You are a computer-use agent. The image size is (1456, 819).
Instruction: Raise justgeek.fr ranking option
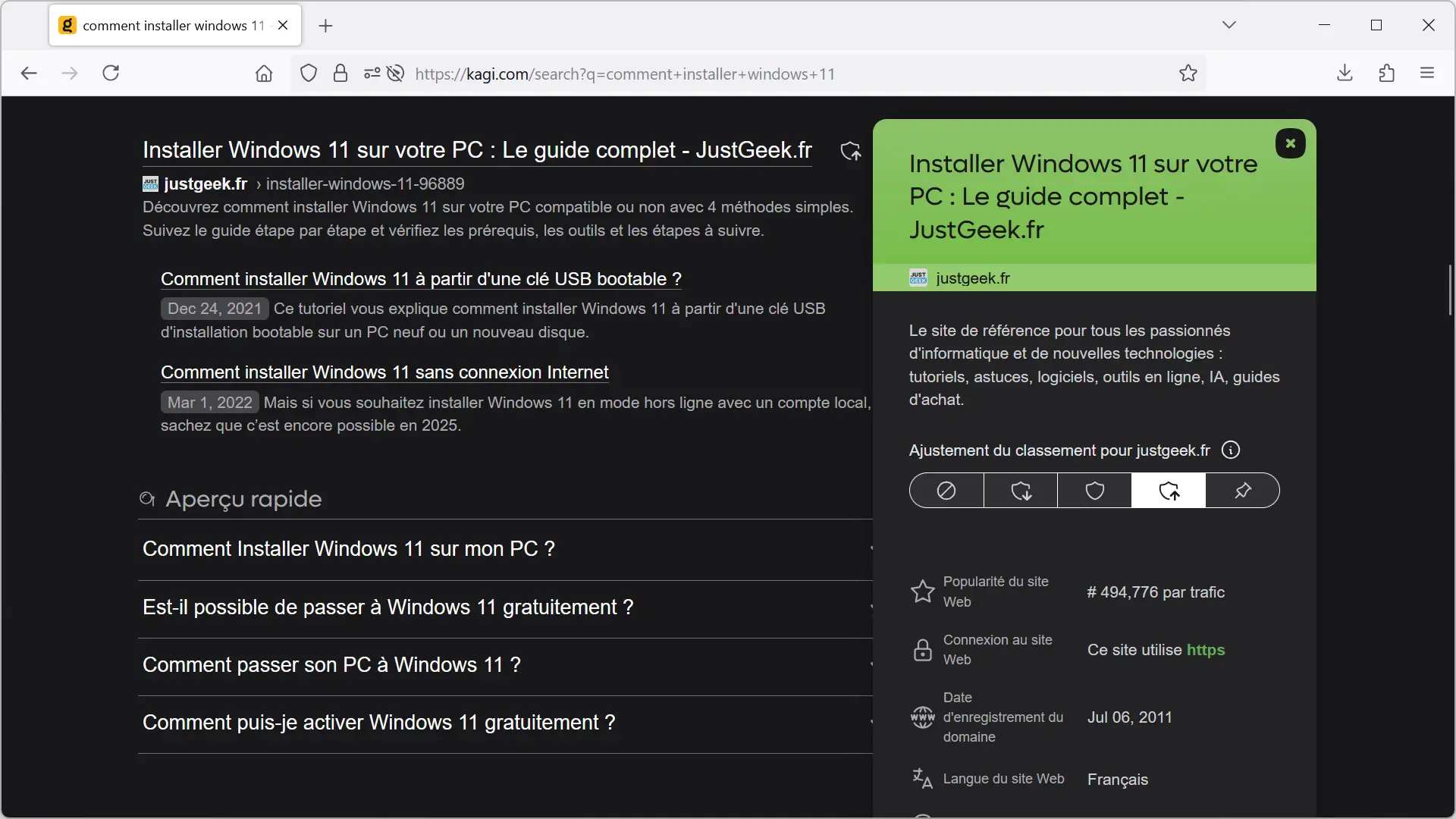coord(1169,491)
